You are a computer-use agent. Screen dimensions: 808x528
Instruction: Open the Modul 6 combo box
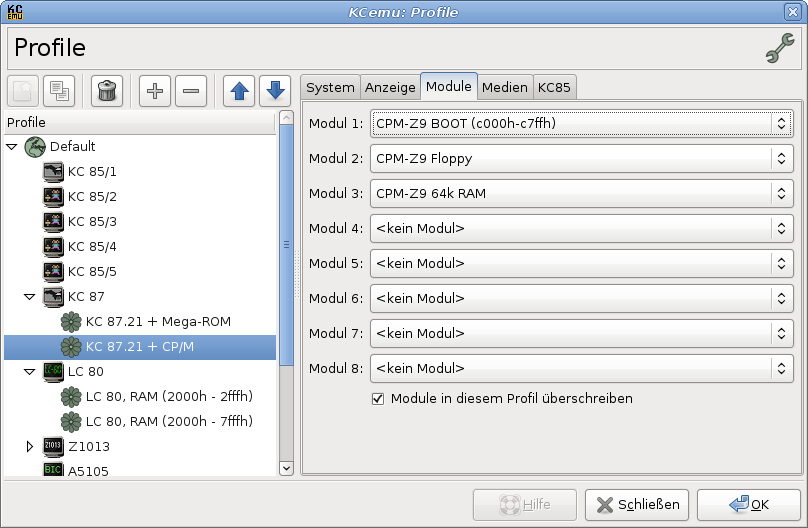tap(581, 299)
